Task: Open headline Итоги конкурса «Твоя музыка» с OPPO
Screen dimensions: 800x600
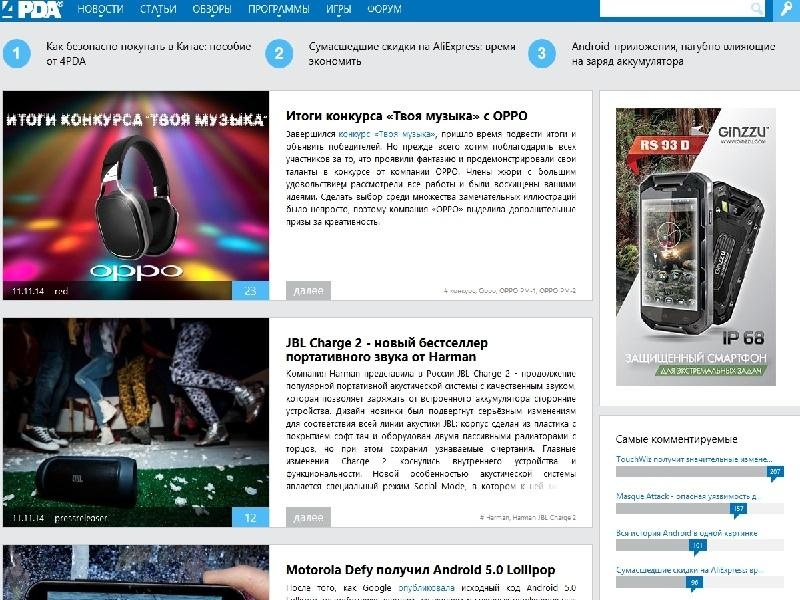Action: pyautogui.click(x=407, y=116)
